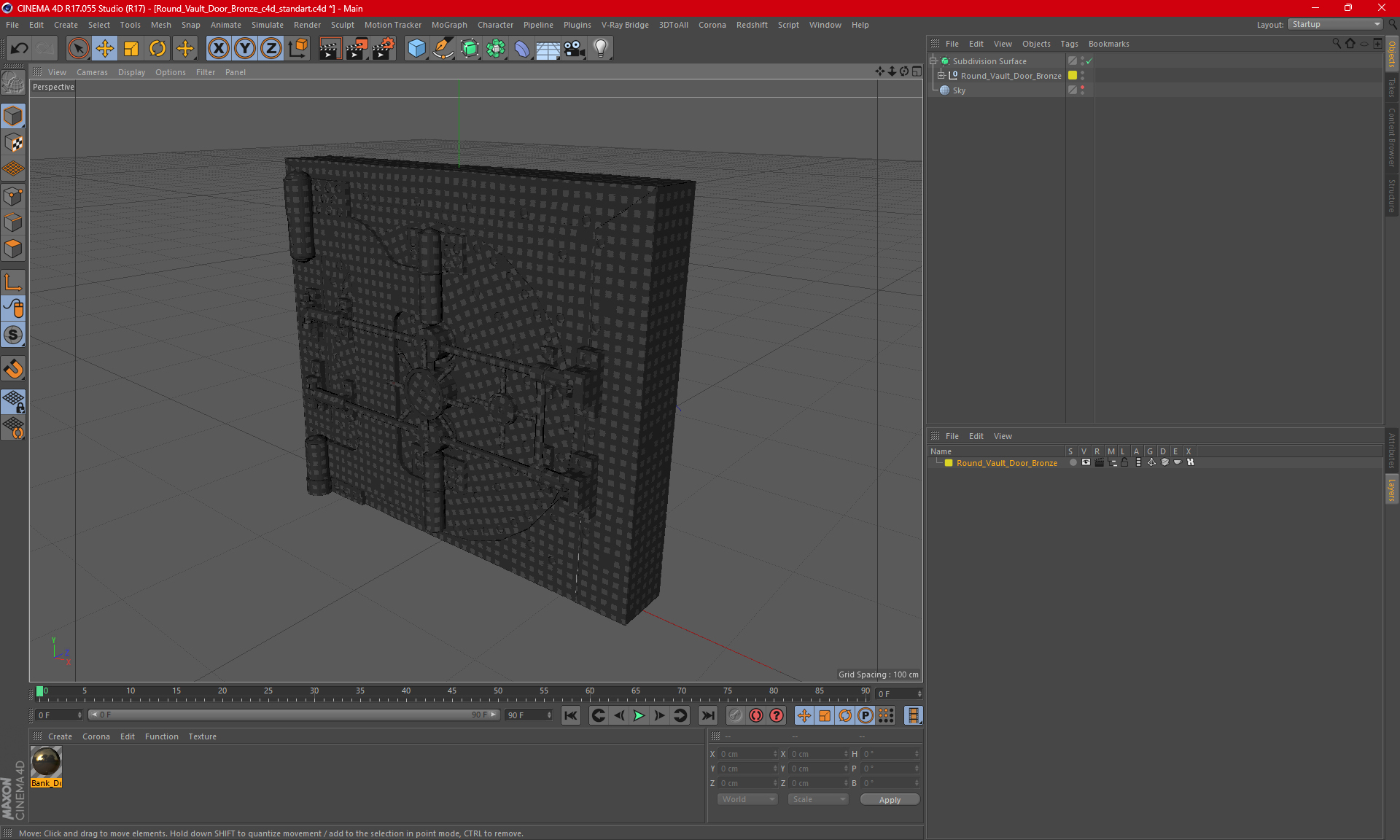Toggle X-axis lock
This screenshot has width=1400, height=840.
(218, 49)
